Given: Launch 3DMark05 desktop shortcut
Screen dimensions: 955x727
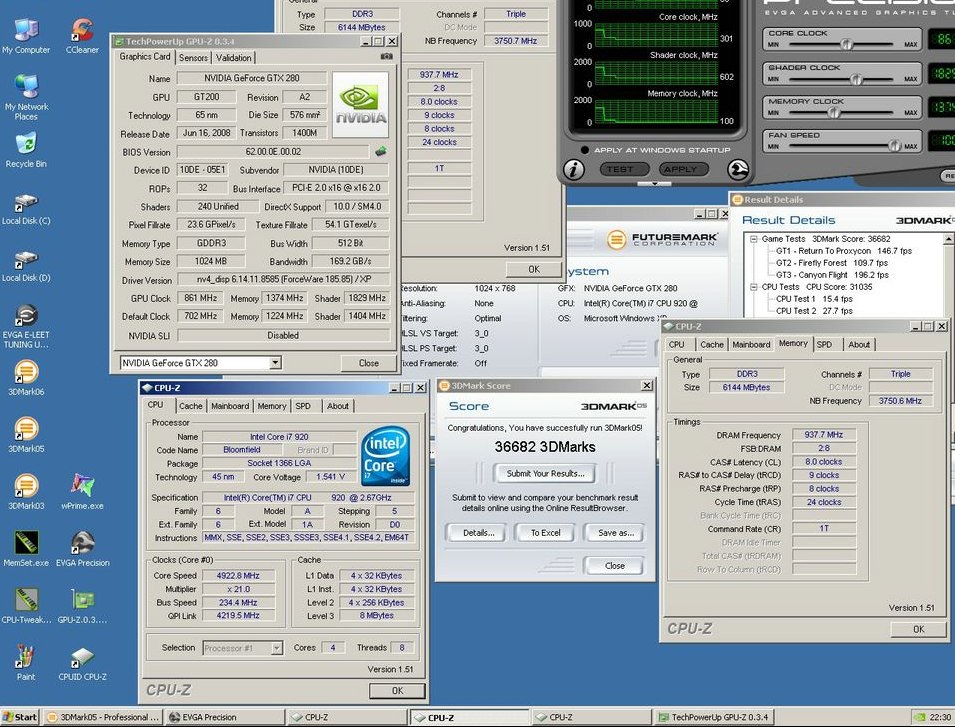Looking at the screenshot, I should pyautogui.click(x=26, y=435).
